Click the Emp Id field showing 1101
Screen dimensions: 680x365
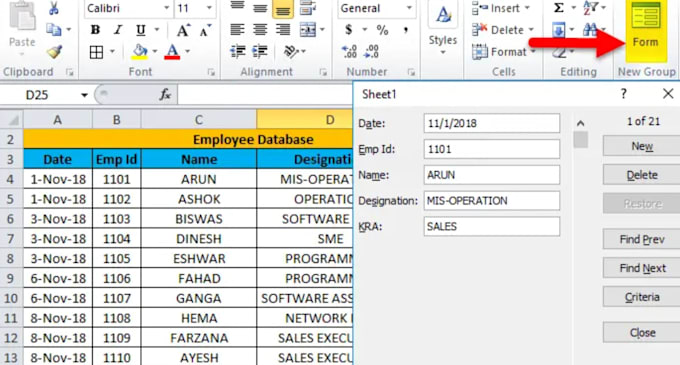[492, 149]
